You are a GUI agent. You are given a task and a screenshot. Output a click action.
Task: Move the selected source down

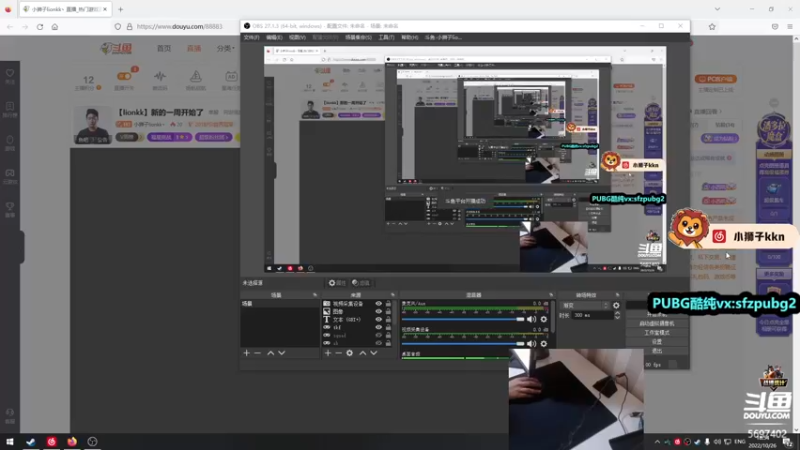tap(374, 353)
